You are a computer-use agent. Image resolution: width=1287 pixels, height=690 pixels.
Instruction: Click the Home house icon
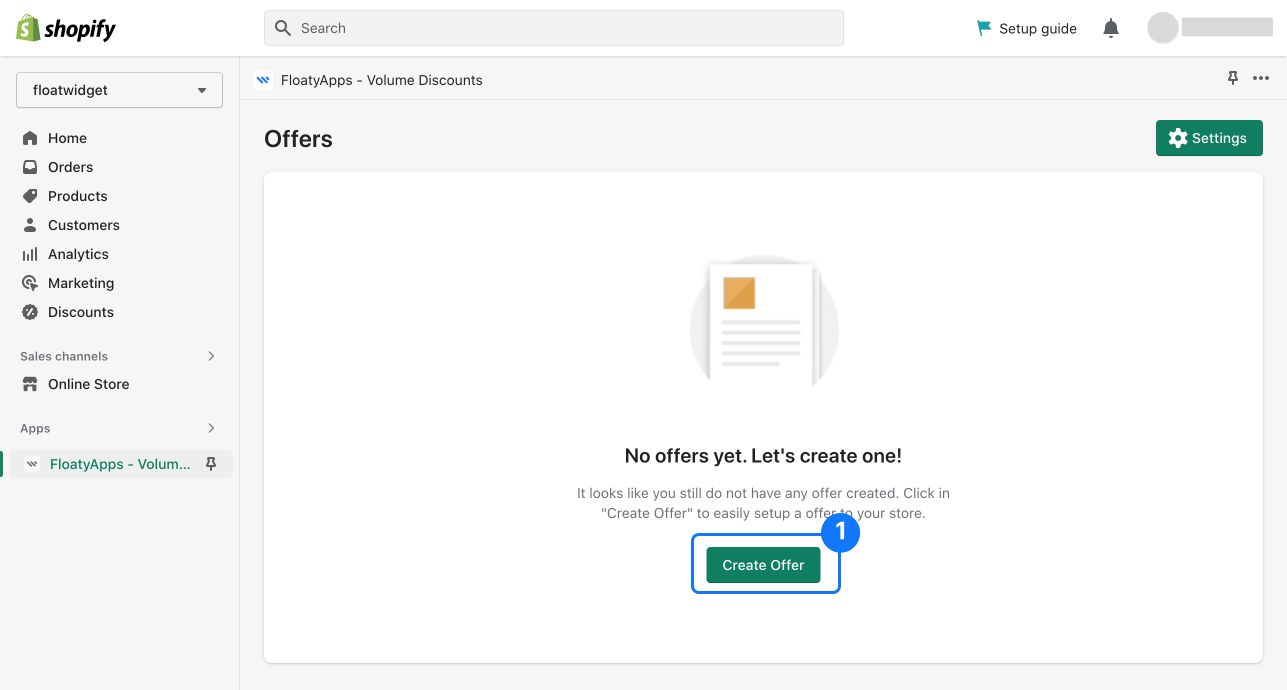[30, 138]
